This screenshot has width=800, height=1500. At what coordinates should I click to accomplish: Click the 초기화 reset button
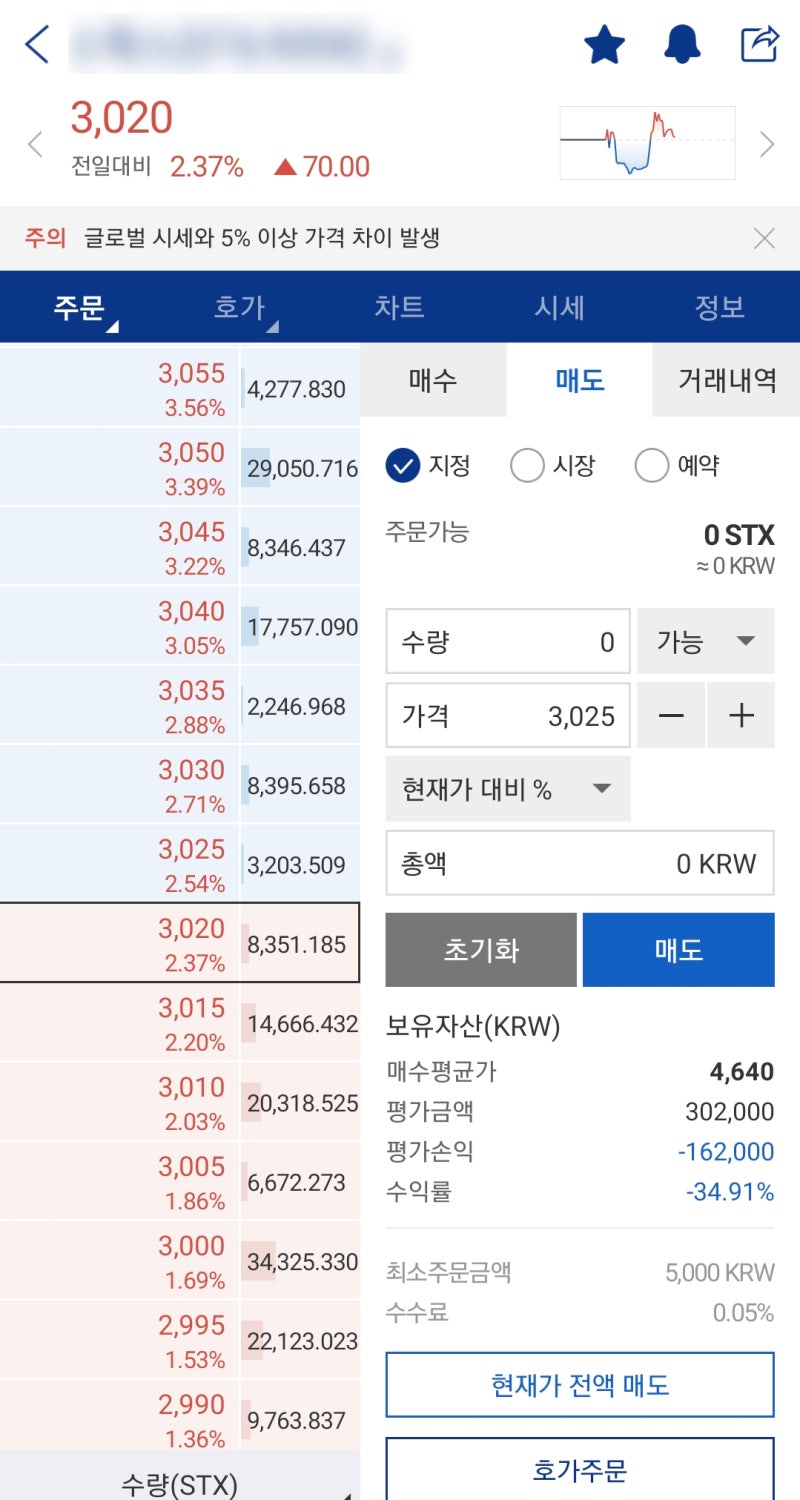[481, 950]
